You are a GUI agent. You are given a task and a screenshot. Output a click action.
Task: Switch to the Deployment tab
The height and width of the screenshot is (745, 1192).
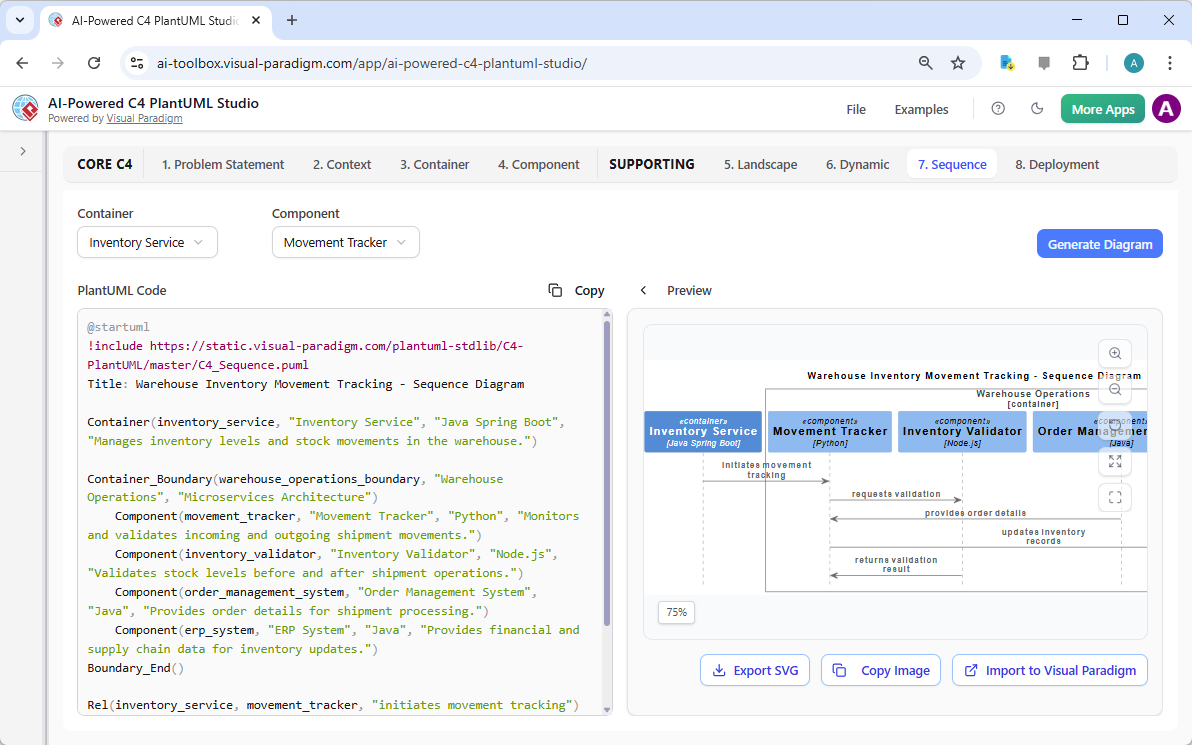(x=1056, y=163)
